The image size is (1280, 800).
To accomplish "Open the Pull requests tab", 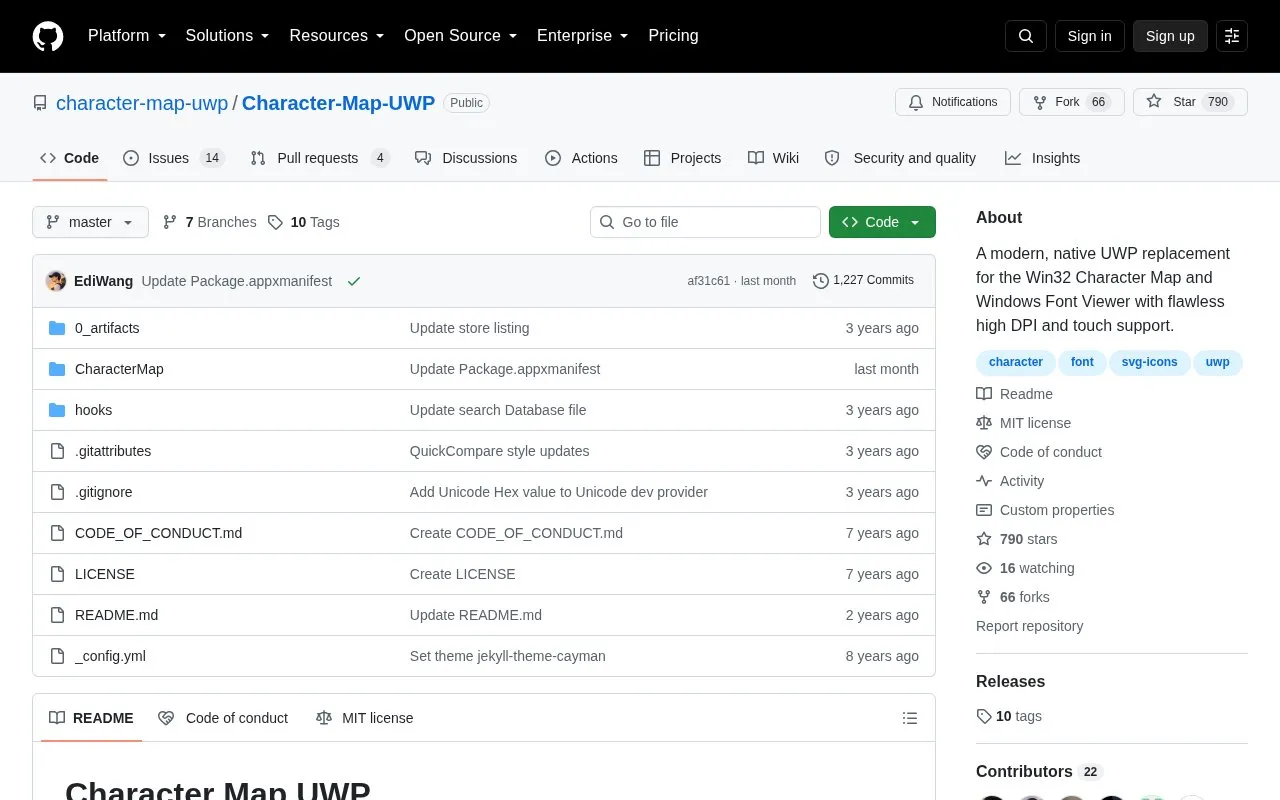I will (319, 158).
